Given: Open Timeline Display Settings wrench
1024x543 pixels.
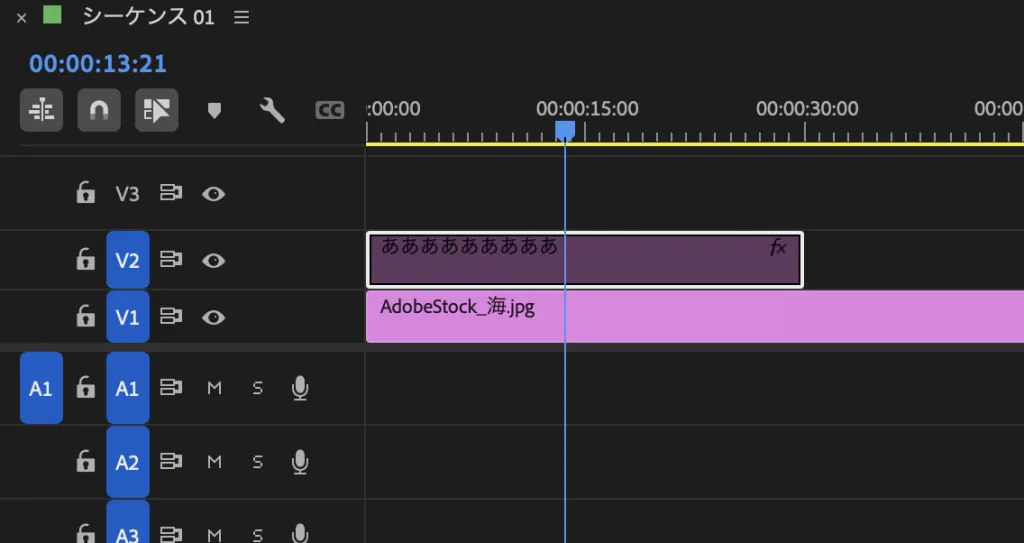Looking at the screenshot, I should pyautogui.click(x=272, y=110).
